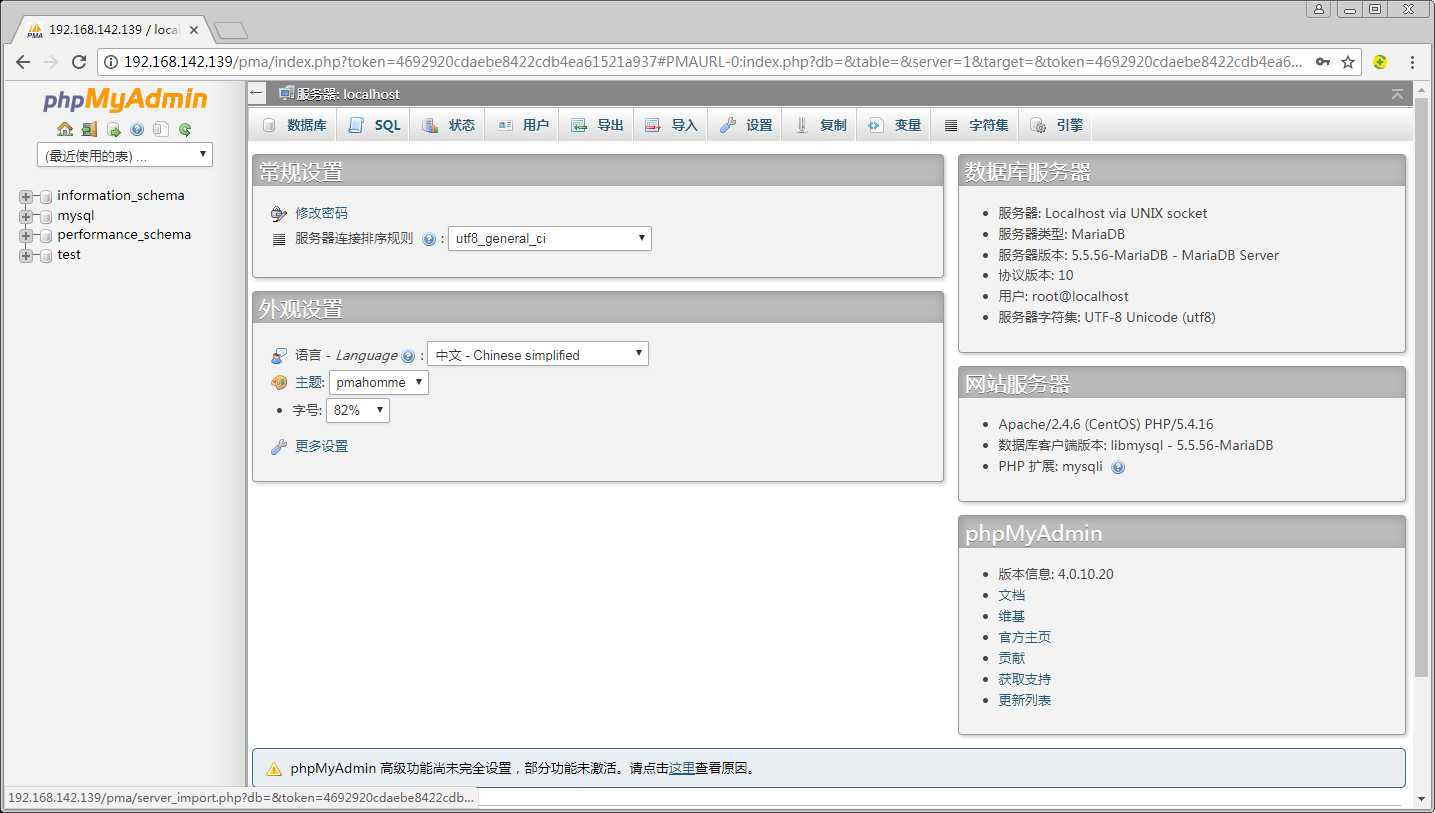Open the 引擎 tab
This screenshot has height=813, width=1435.
point(1056,125)
